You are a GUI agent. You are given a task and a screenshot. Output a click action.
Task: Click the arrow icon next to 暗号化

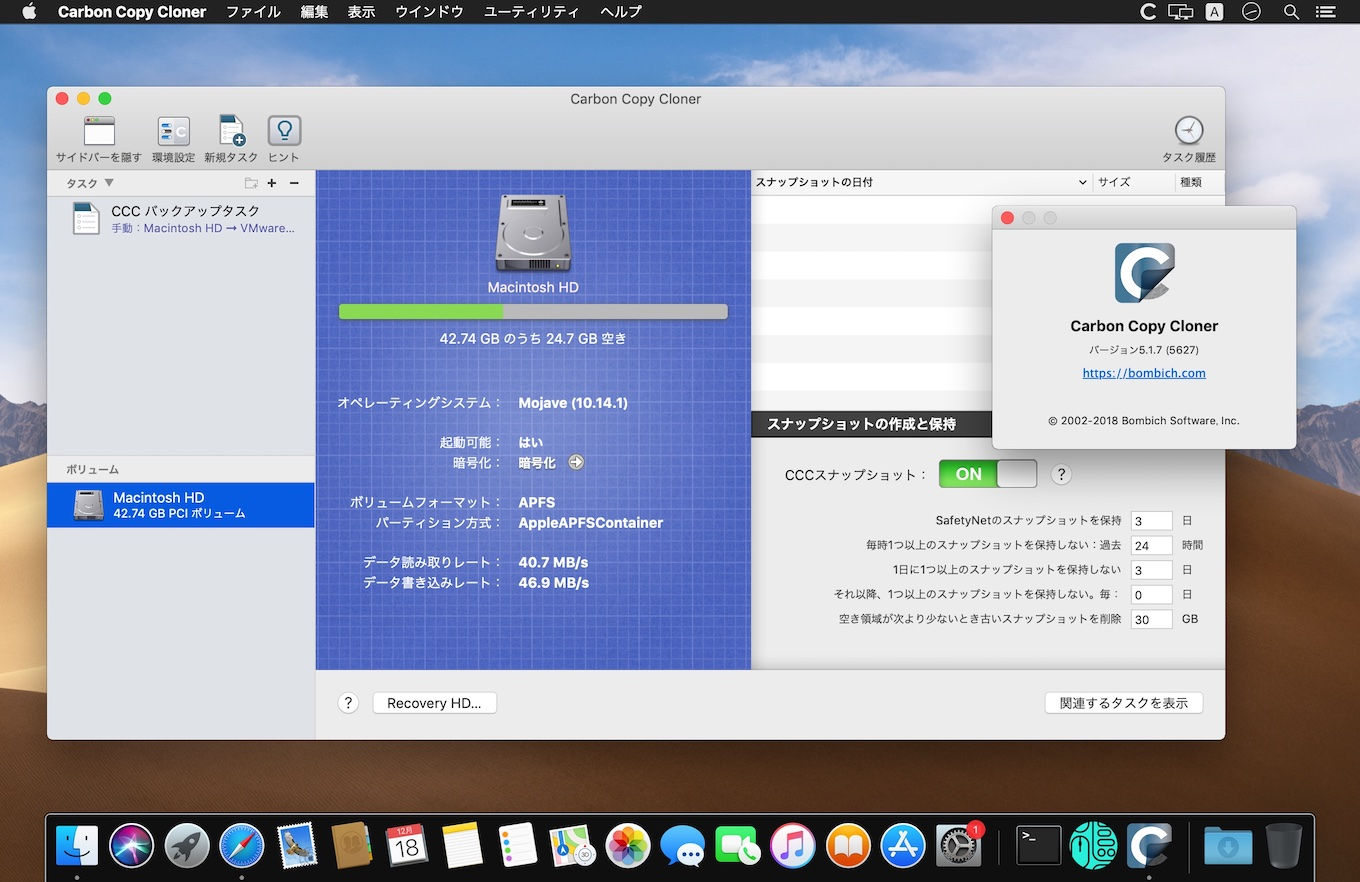[x=576, y=462]
